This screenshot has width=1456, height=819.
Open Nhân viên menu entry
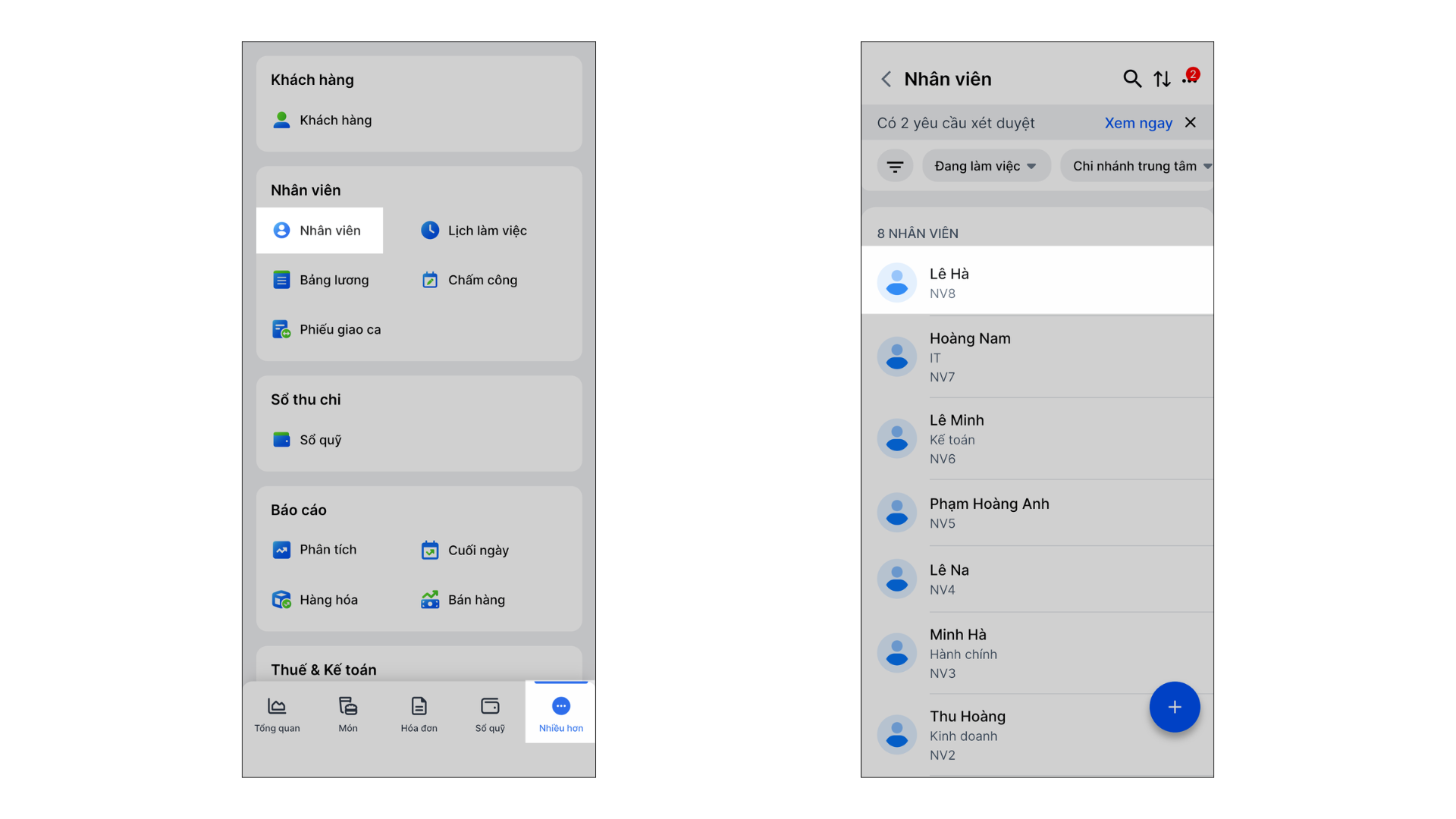[x=319, y=231]
